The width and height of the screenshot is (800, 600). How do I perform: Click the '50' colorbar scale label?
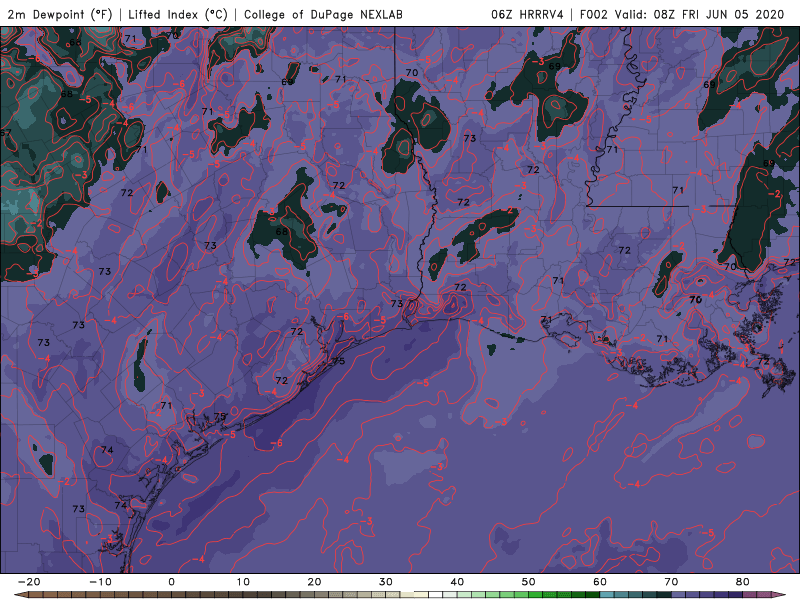(529, 582)
